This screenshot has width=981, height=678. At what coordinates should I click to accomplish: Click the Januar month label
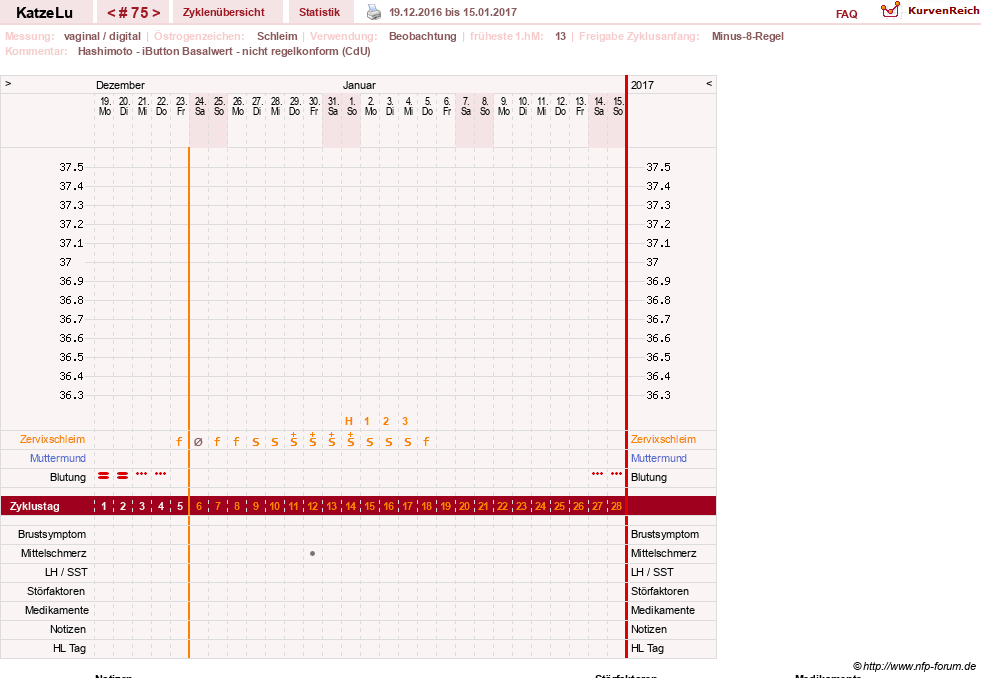pos(359,85)
